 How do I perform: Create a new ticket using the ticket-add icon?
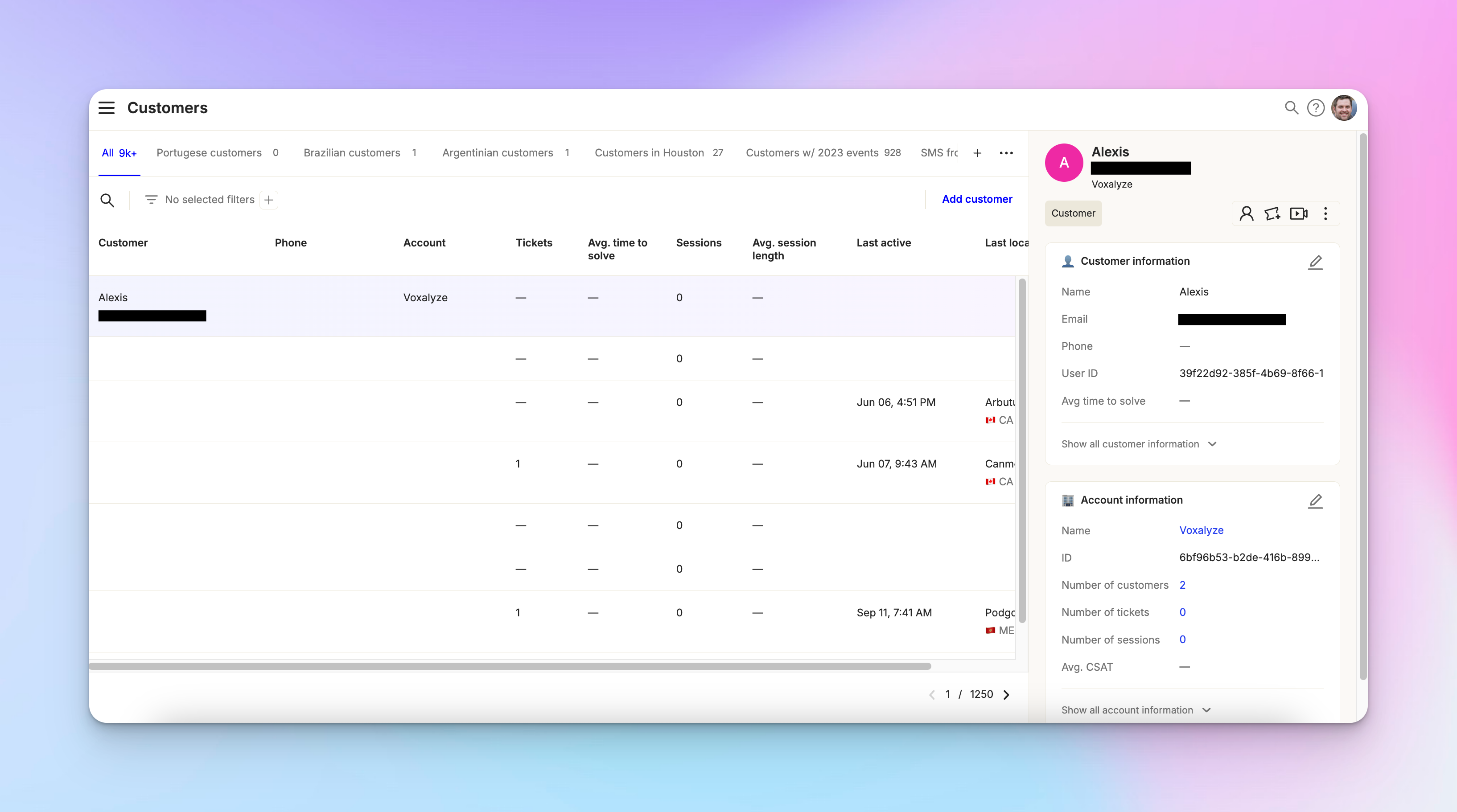coord(1272,213)
